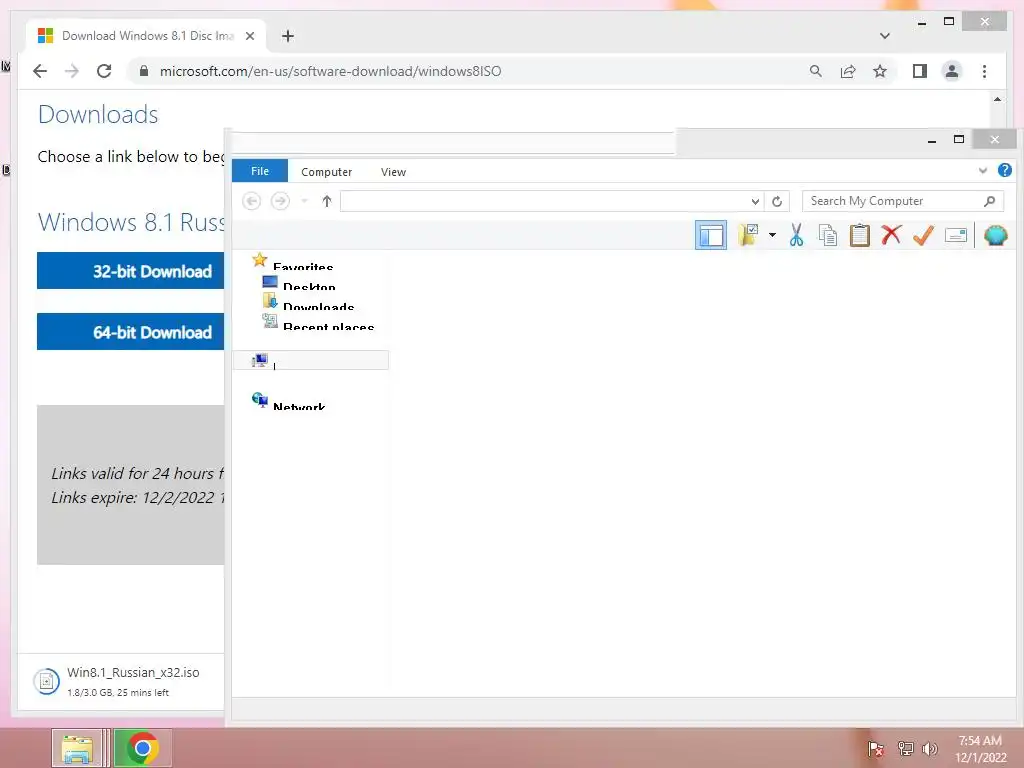1024x768 pixels.
Task: Click the search magnifier in Explorer
Action: [x=990, y=201]
